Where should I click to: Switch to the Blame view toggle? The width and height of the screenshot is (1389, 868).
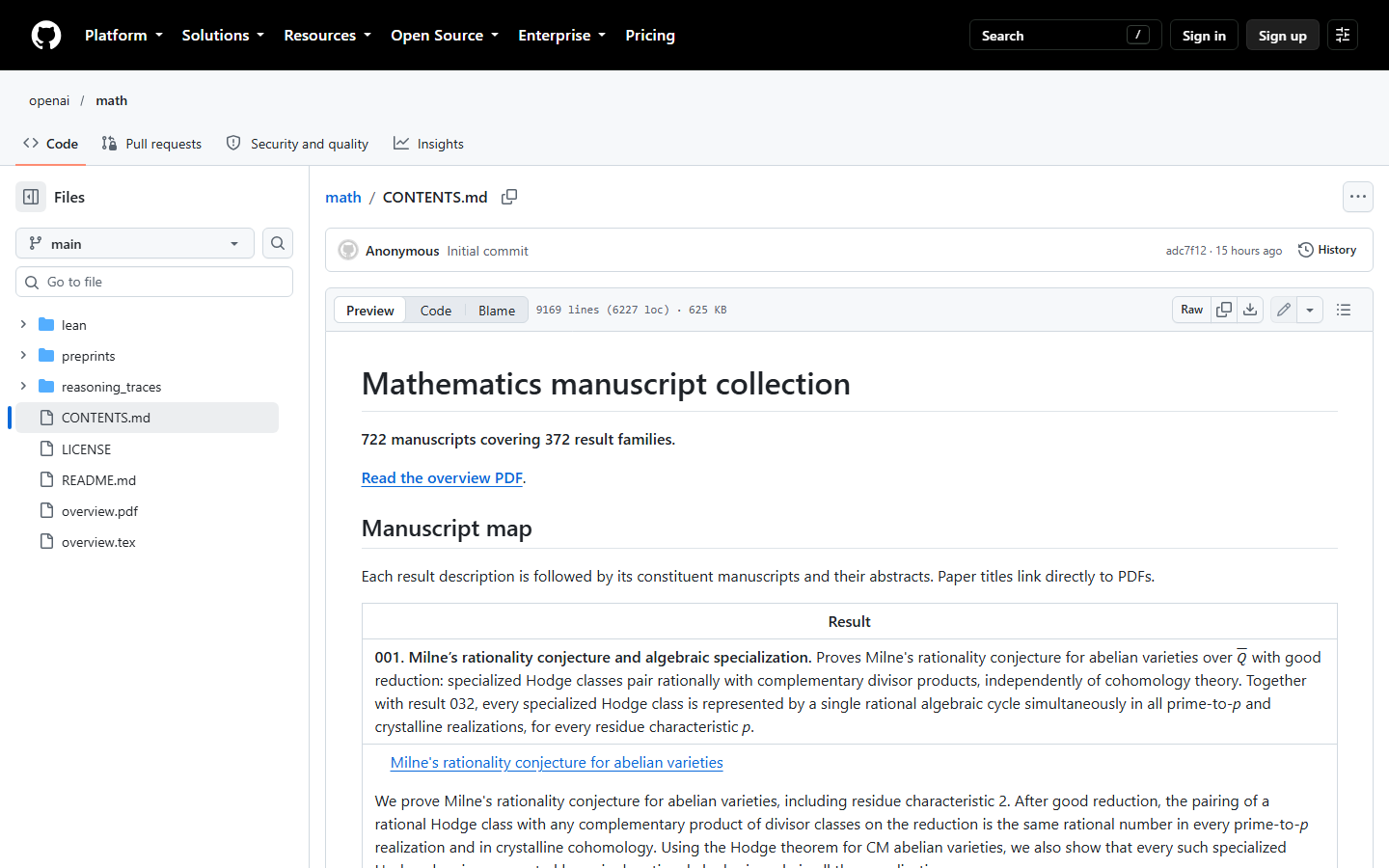point(497,311)
